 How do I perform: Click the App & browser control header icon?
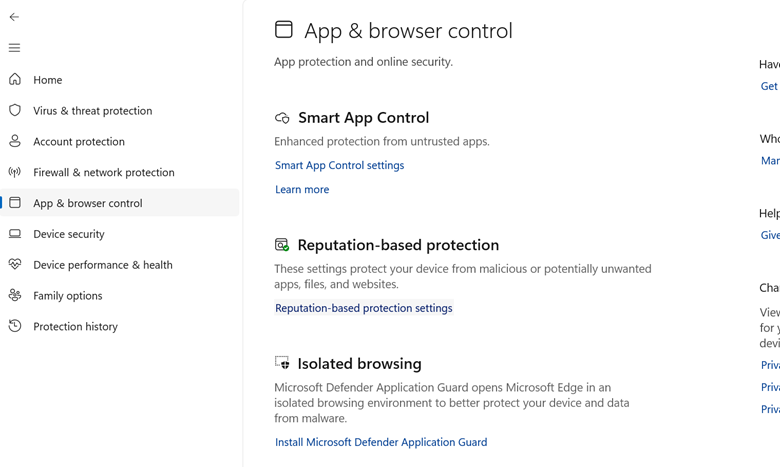pyautogui.click(x=284, y=29)
